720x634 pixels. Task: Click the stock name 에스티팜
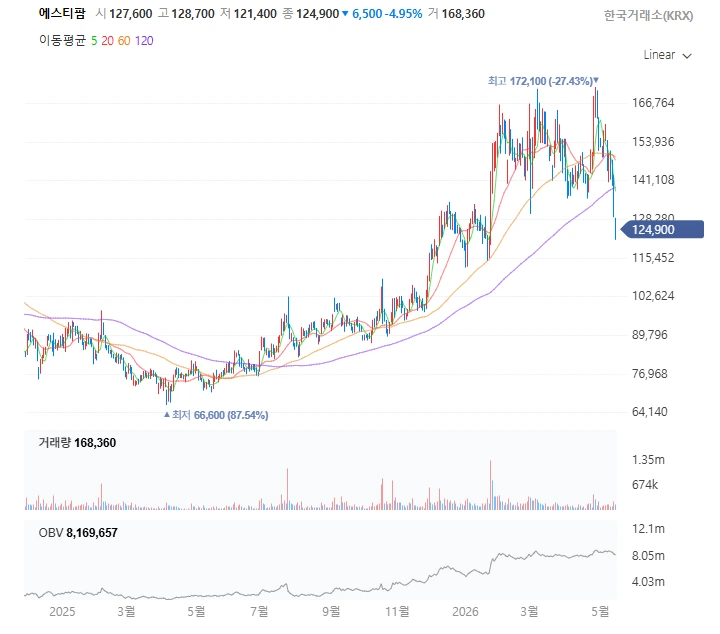click(62, 13)
